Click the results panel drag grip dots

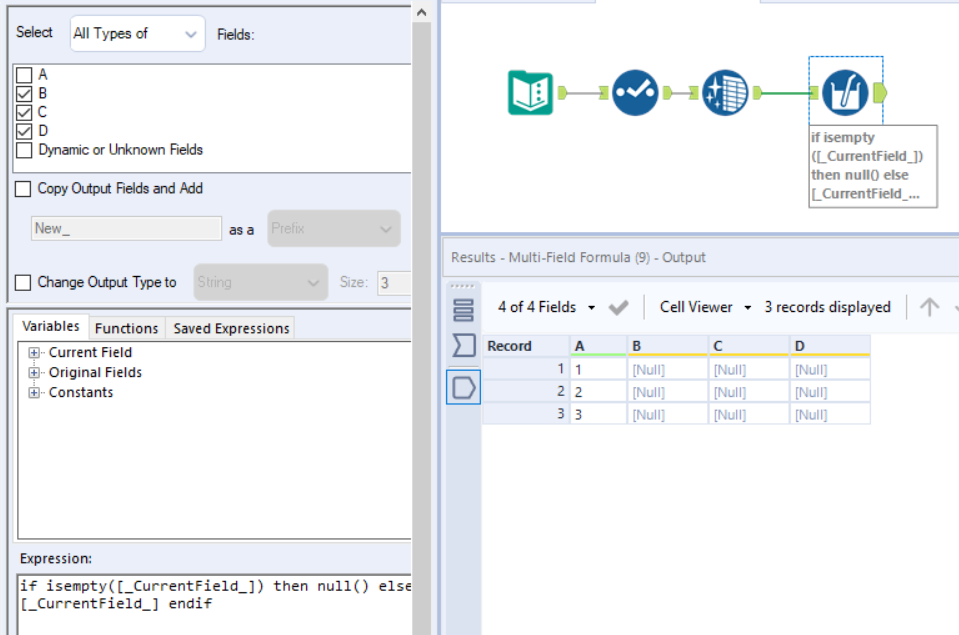tap(462, 286)
